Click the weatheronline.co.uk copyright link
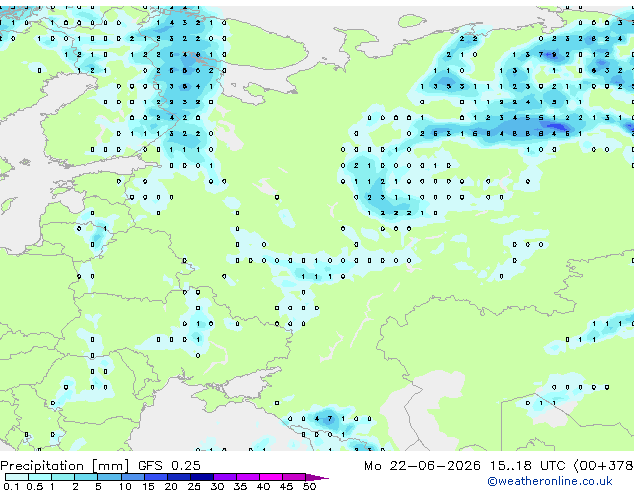The width and height of the screenshot is (634, 490). pos(550,481)
